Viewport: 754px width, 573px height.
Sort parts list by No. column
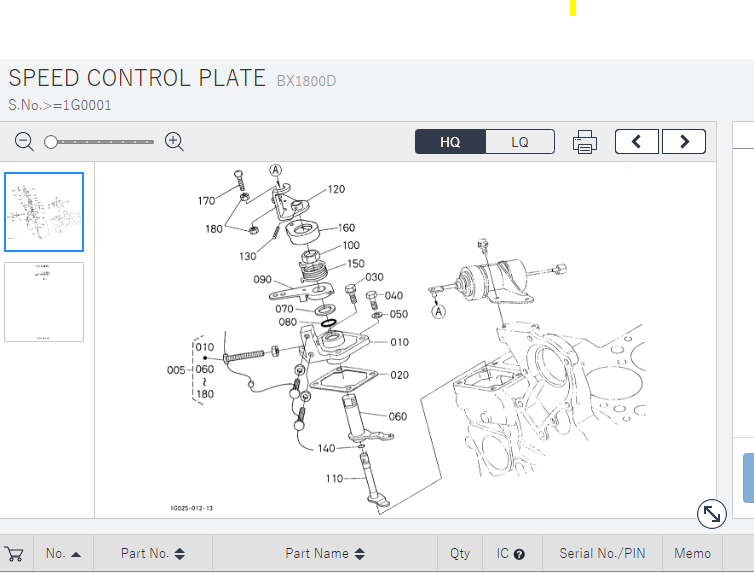[x=63, y=553]
